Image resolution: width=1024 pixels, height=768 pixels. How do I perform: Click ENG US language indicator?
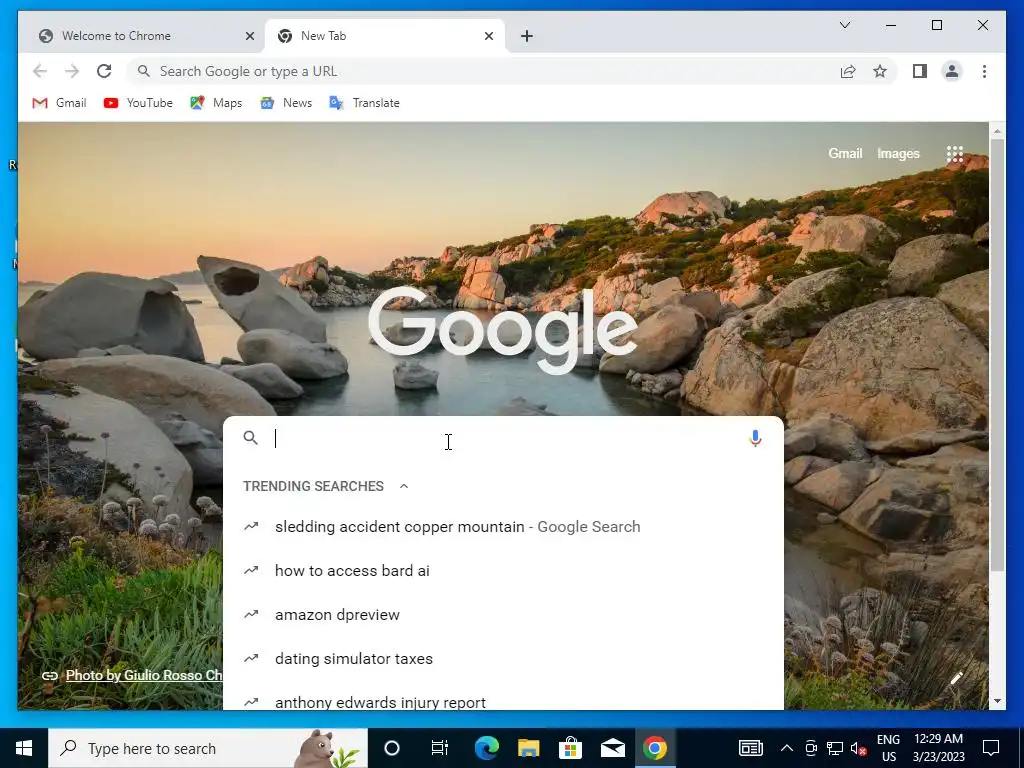[x=888, y=748]
